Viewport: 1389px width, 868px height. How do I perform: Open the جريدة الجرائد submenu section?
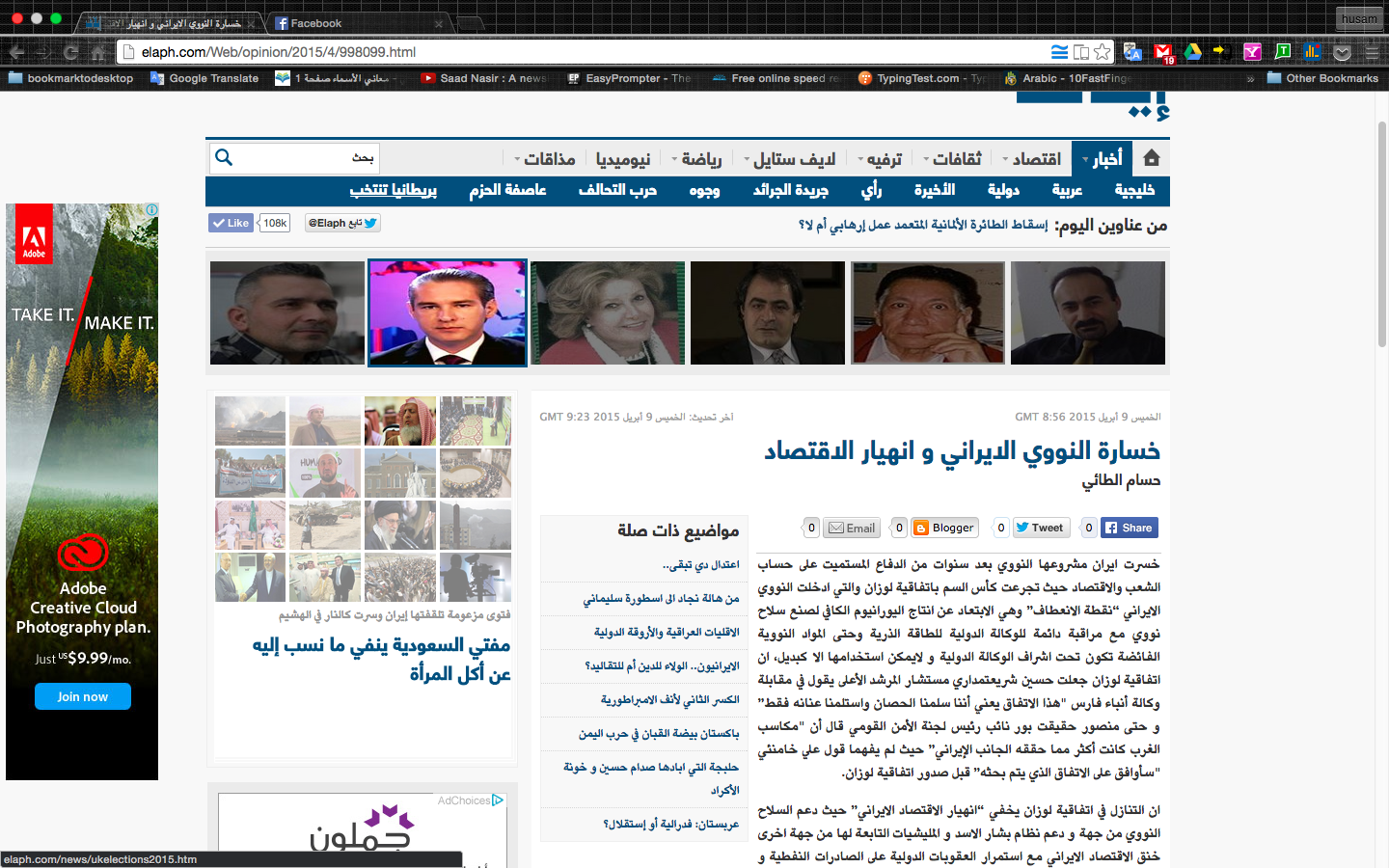(x=791, y=190)
